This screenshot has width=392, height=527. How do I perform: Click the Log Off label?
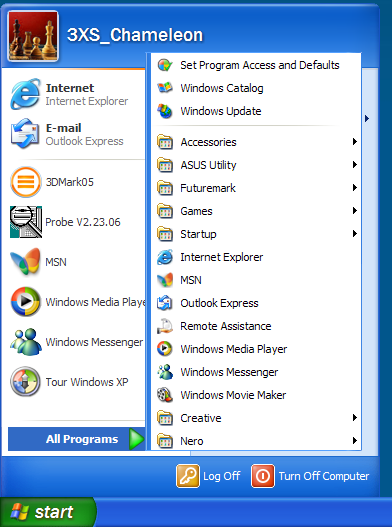222,476
